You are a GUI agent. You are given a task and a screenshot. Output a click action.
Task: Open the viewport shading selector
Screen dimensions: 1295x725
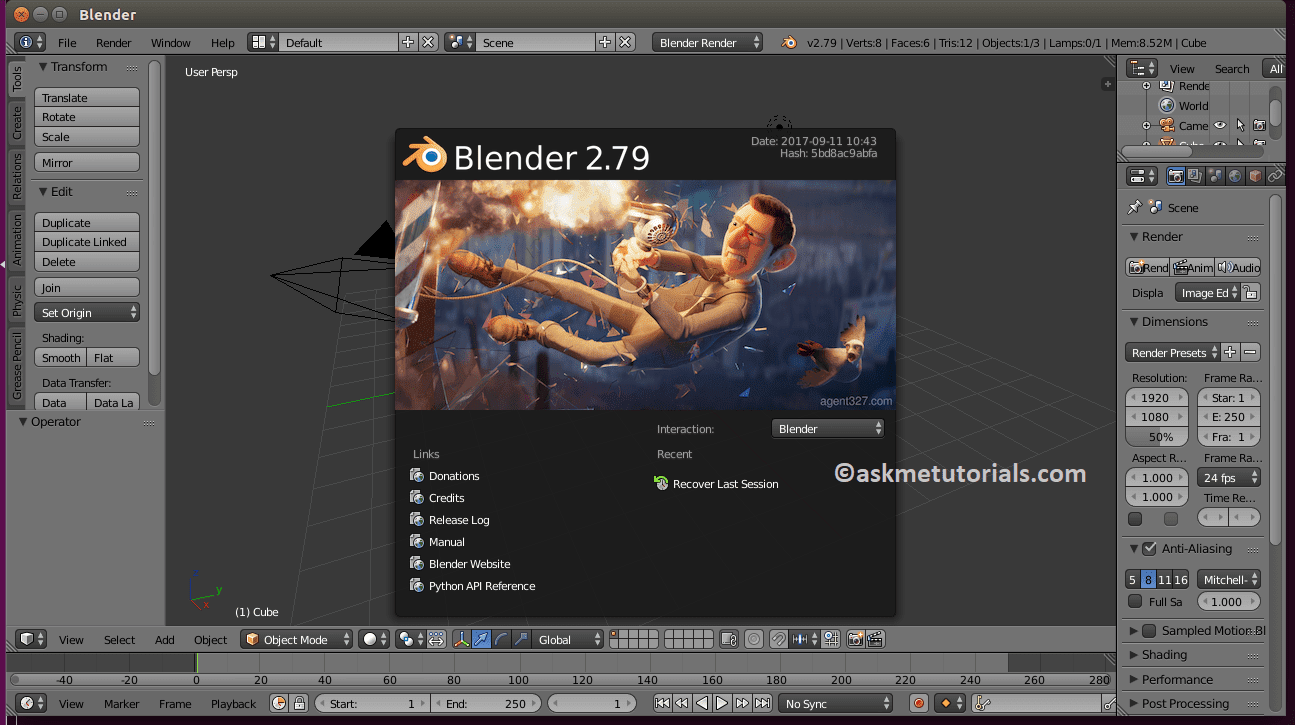click(374, 639)
